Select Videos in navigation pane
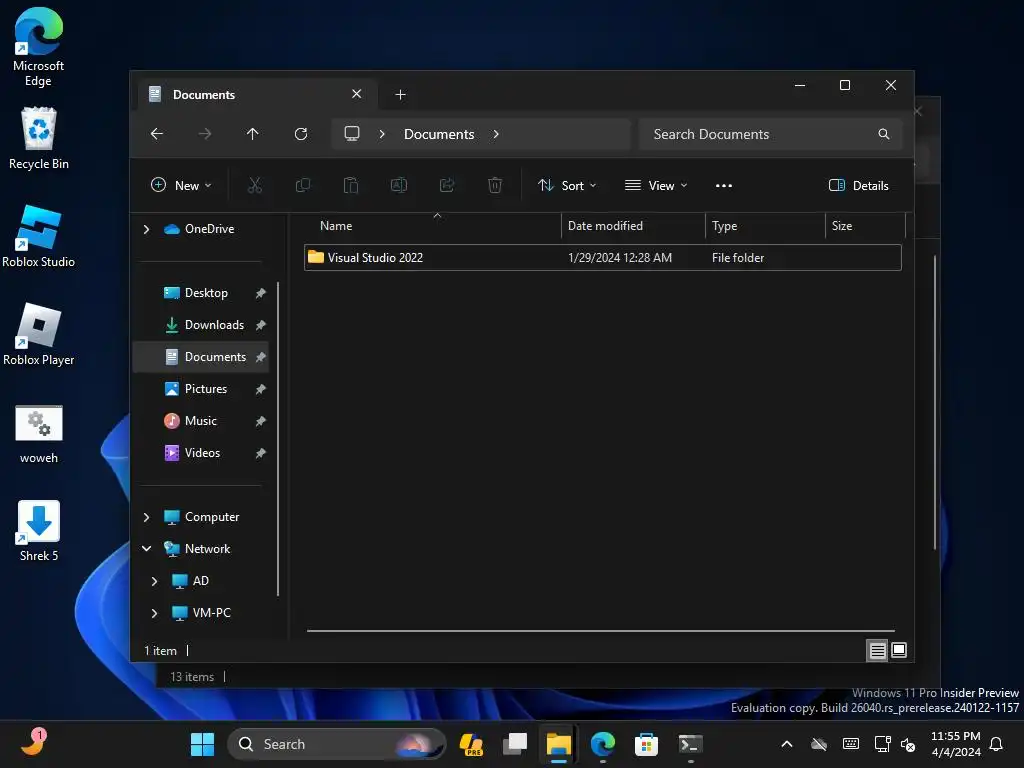Screen dimensions: 1024x768 point(202,453)
